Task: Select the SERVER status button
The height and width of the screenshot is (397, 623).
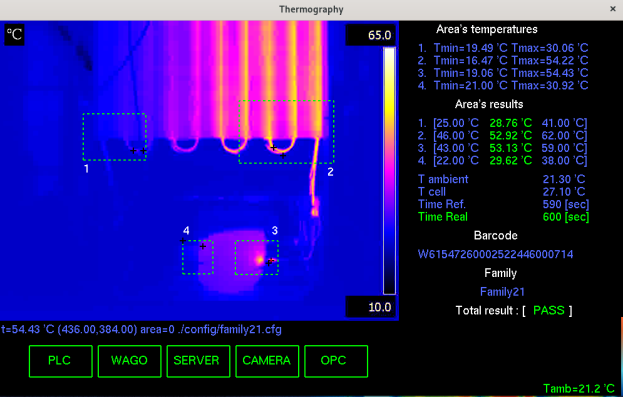Action: [x=198, y=361]
